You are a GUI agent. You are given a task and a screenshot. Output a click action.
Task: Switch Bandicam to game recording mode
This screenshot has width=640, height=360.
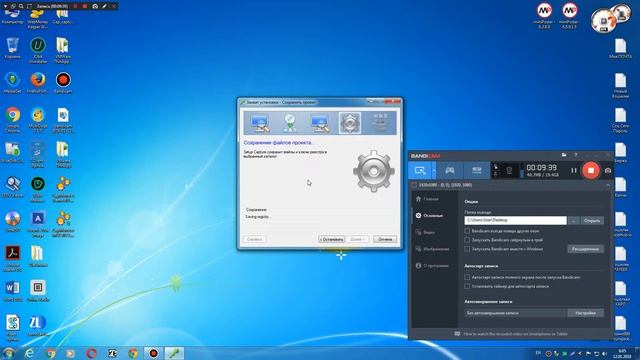point(449,170)
